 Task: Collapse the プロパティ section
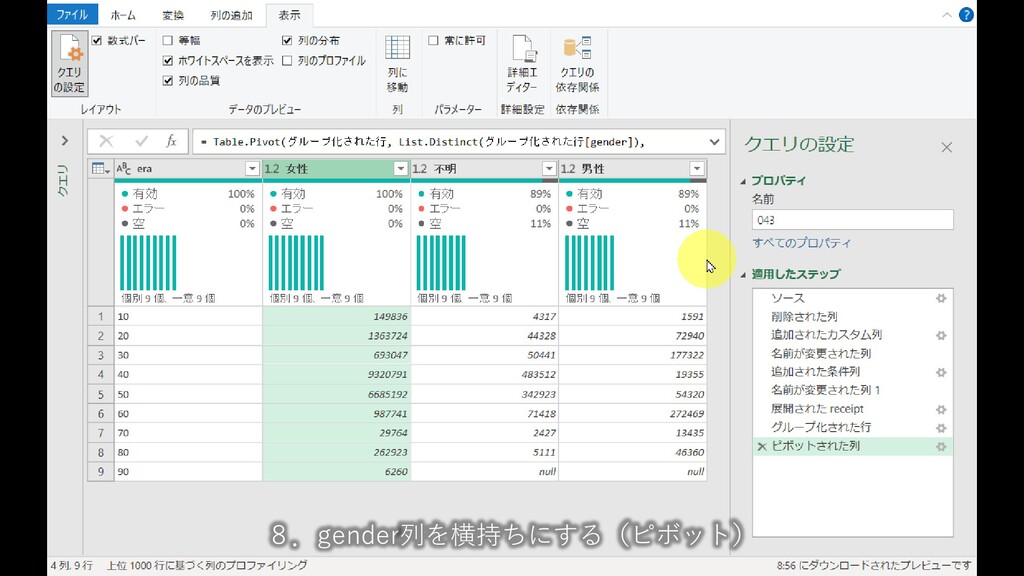pos(743,182)
